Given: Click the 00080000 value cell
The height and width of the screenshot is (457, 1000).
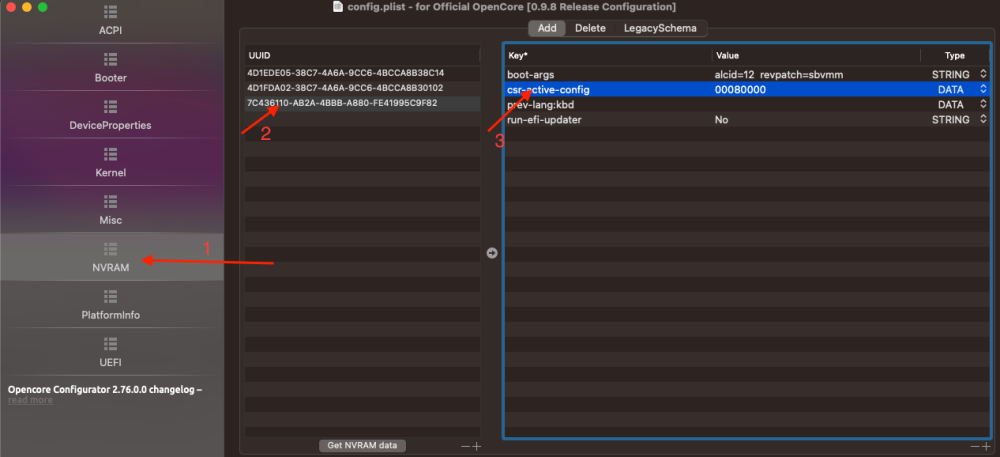Looking at the screenshot, I should [x=816, y=90].
